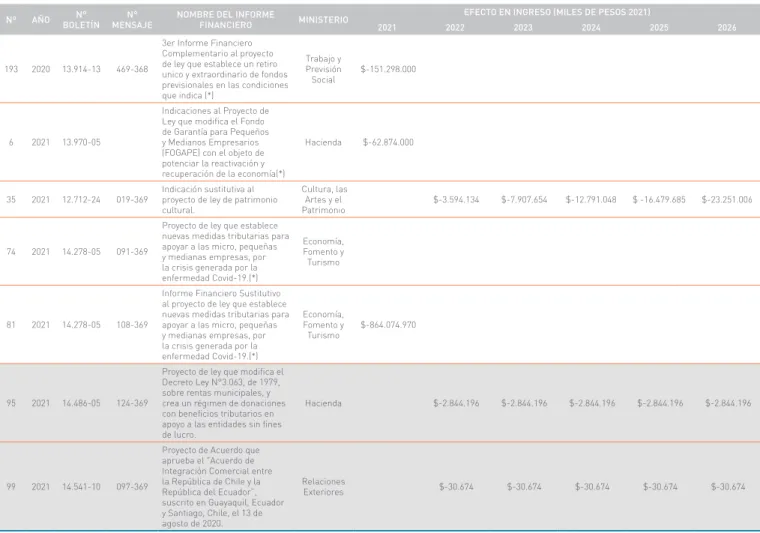Select mensaje 091-369 cell
Screen dimensions: 760x533
tap(132, 252)
